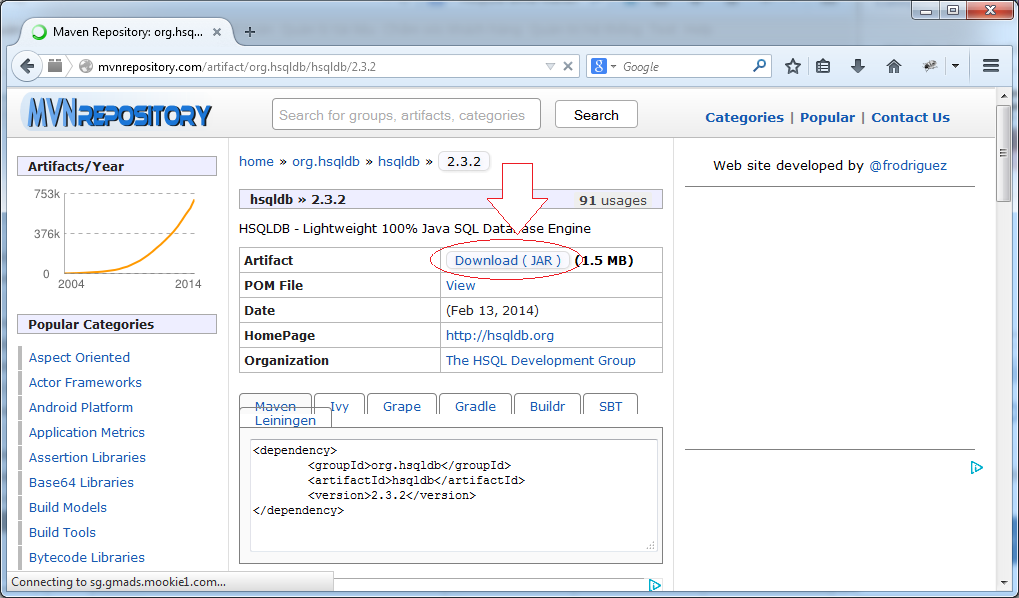Viewport: 1019px width, 598px height.
Task: Click the vertical scrollbar thumb
Action: pos(1003,153)
